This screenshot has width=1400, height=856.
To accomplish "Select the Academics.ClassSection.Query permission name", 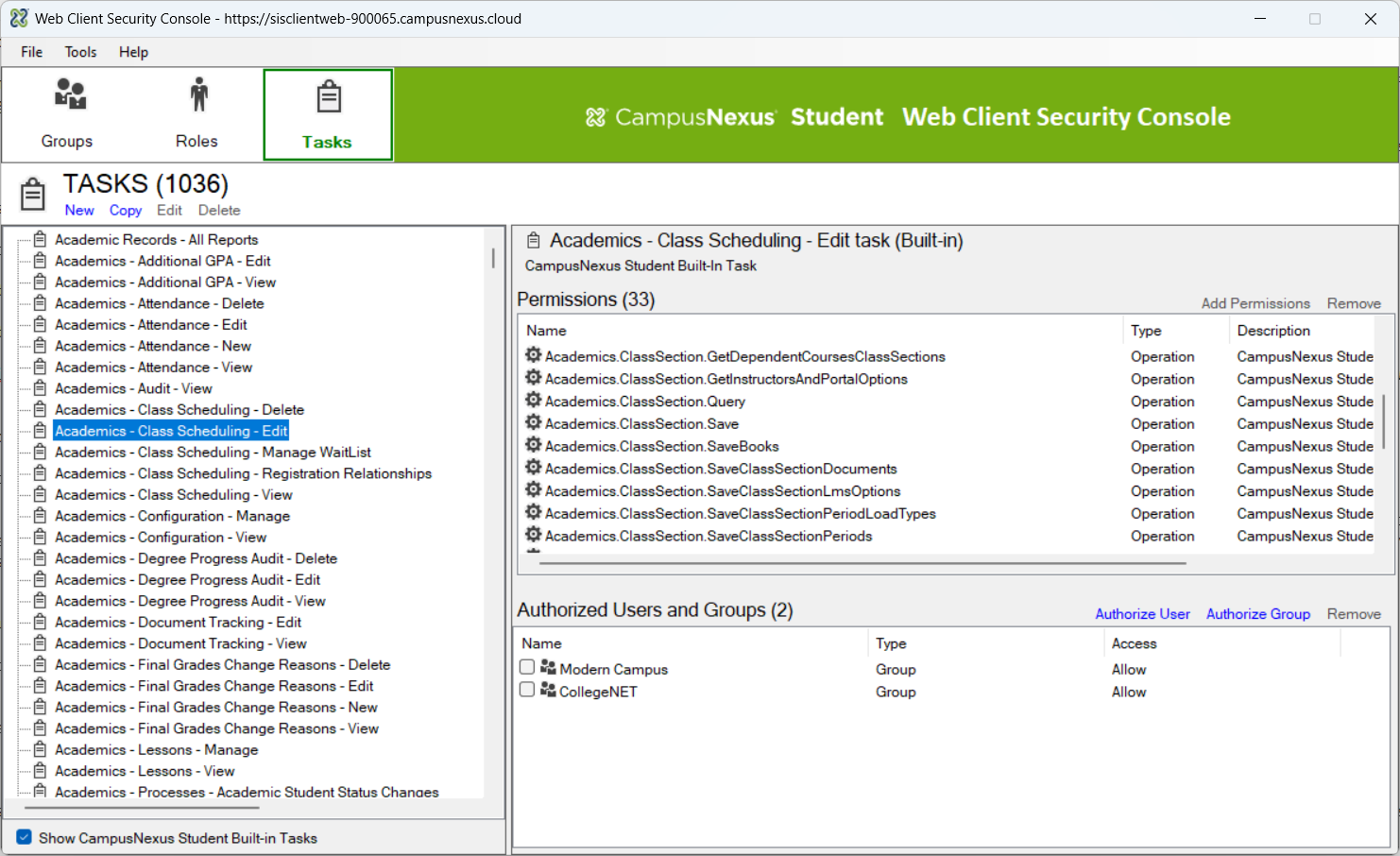I will point(645,402).
